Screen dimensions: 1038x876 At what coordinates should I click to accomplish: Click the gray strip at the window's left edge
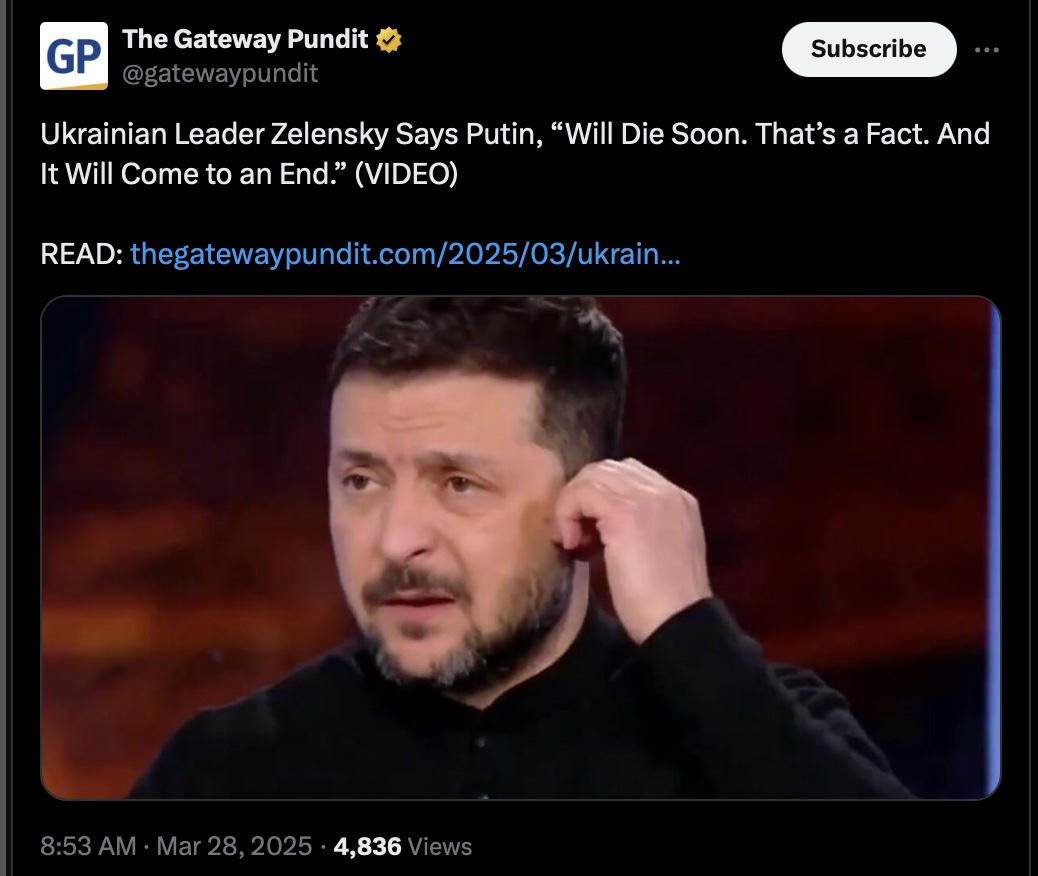3,438
